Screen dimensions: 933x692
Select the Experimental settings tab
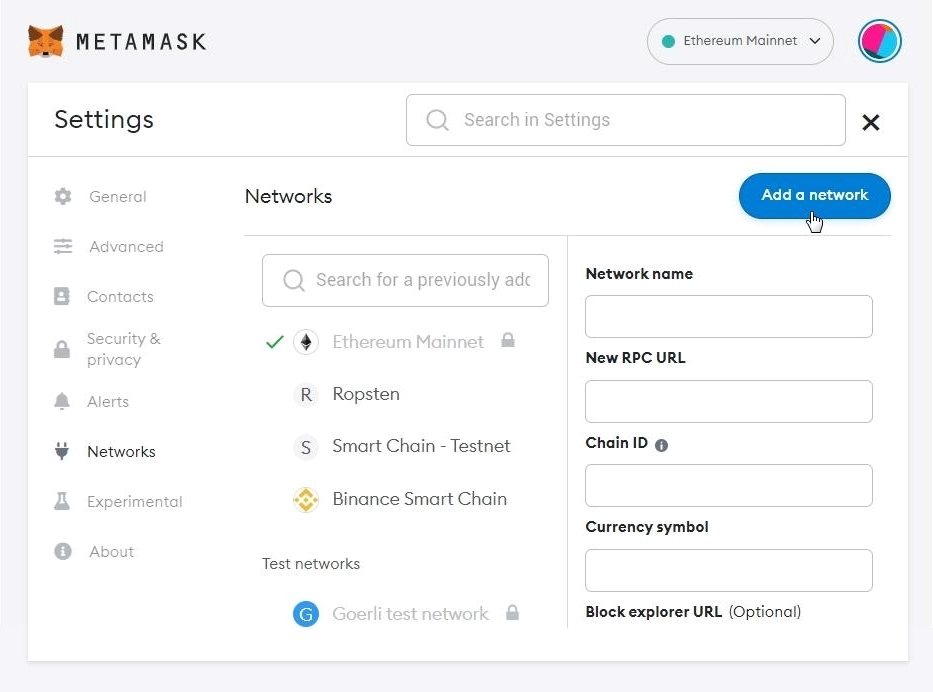pos(134,502)
